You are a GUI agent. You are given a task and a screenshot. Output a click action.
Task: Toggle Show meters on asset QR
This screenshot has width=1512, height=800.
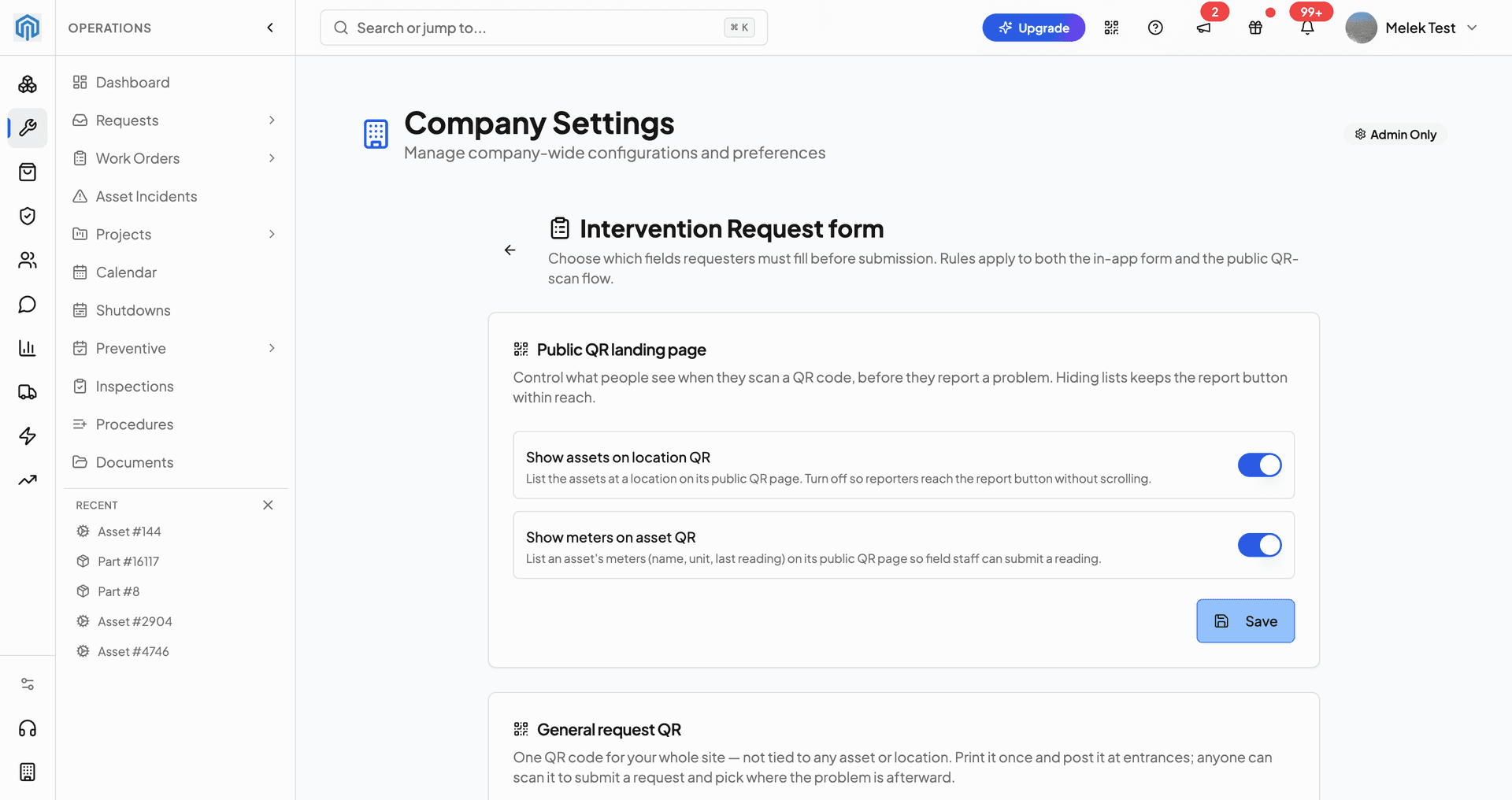click(1259, 545)
